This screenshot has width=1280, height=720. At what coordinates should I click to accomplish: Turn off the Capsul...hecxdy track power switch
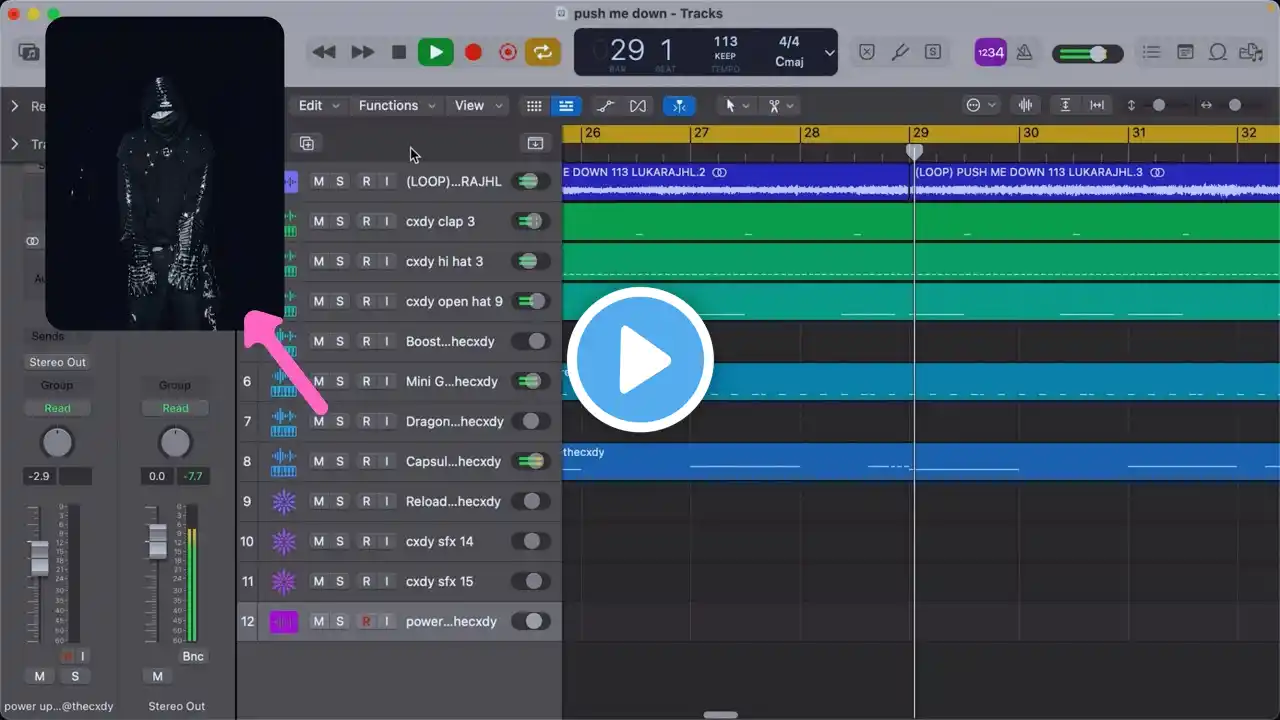coord(530,461)
